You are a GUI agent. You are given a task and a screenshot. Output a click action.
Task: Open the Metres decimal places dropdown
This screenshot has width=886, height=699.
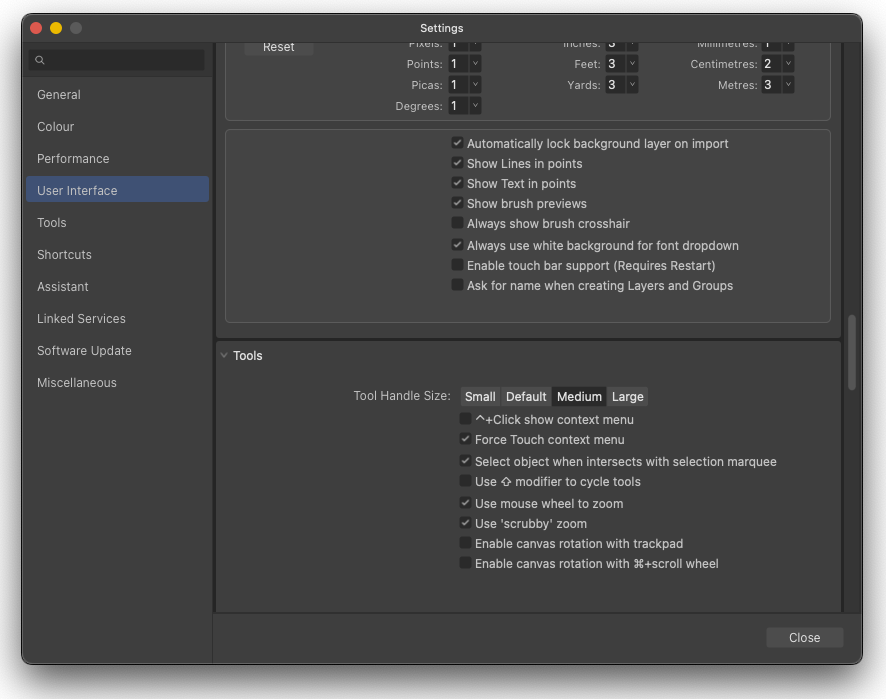(x=789, y=84)
